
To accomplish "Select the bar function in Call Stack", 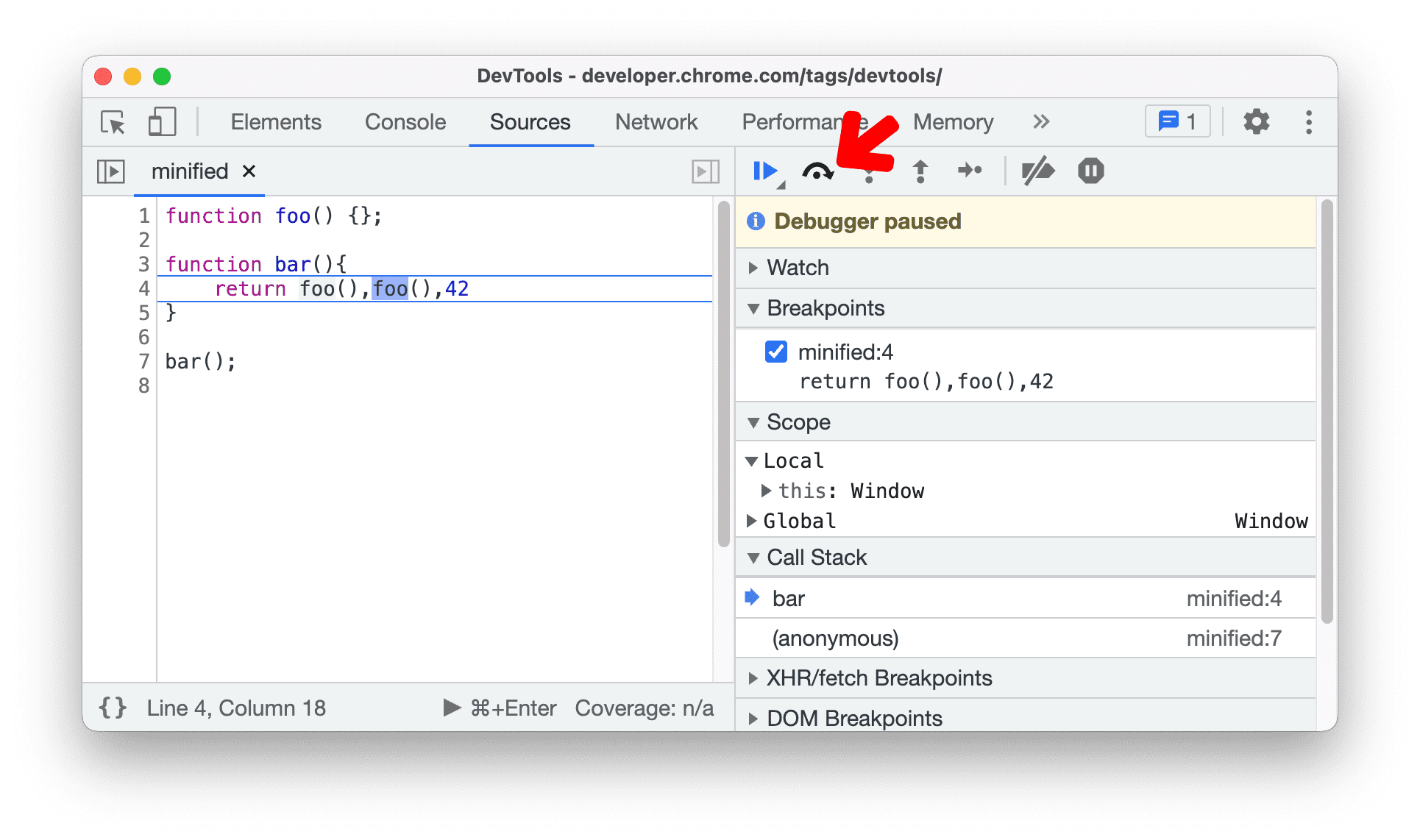I will click(800, 598).
